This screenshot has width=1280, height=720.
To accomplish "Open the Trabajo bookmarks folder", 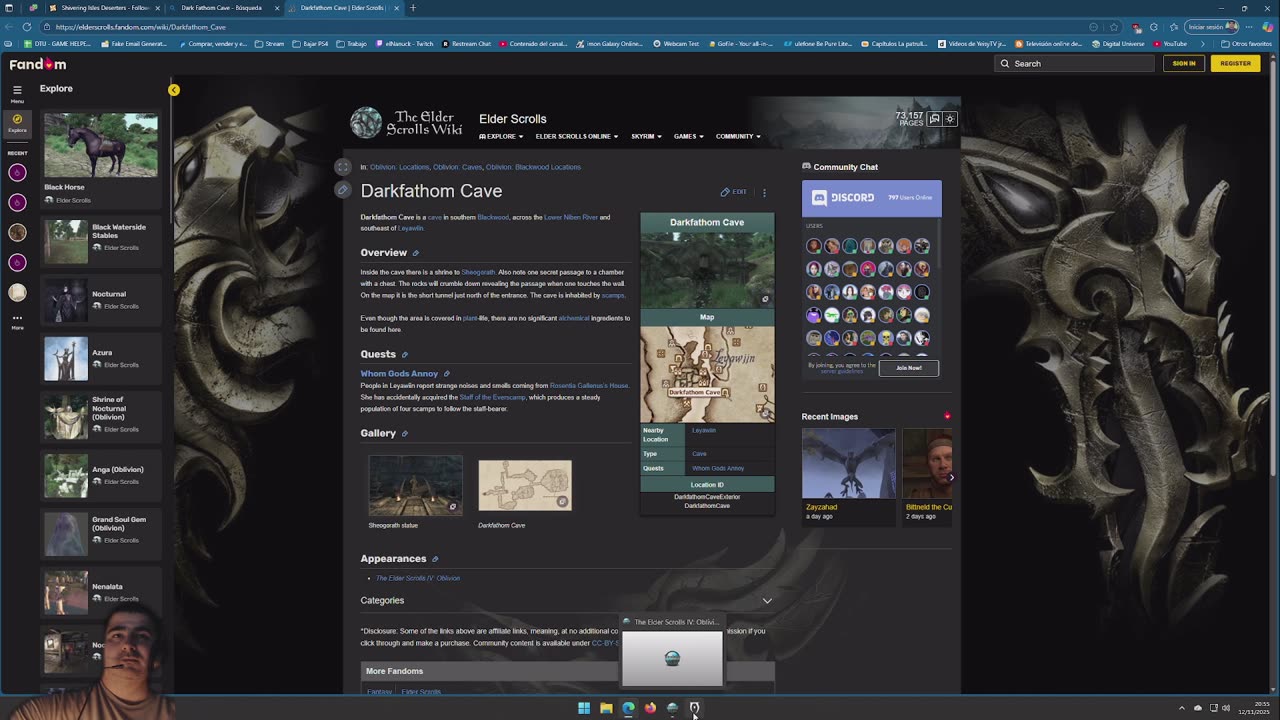I will click(352, 44).
